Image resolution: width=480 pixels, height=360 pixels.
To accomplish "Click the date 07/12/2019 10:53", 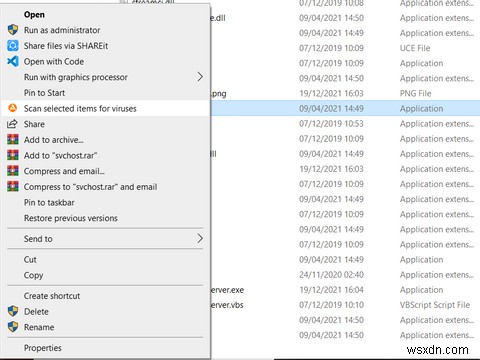I will [331, 124].
